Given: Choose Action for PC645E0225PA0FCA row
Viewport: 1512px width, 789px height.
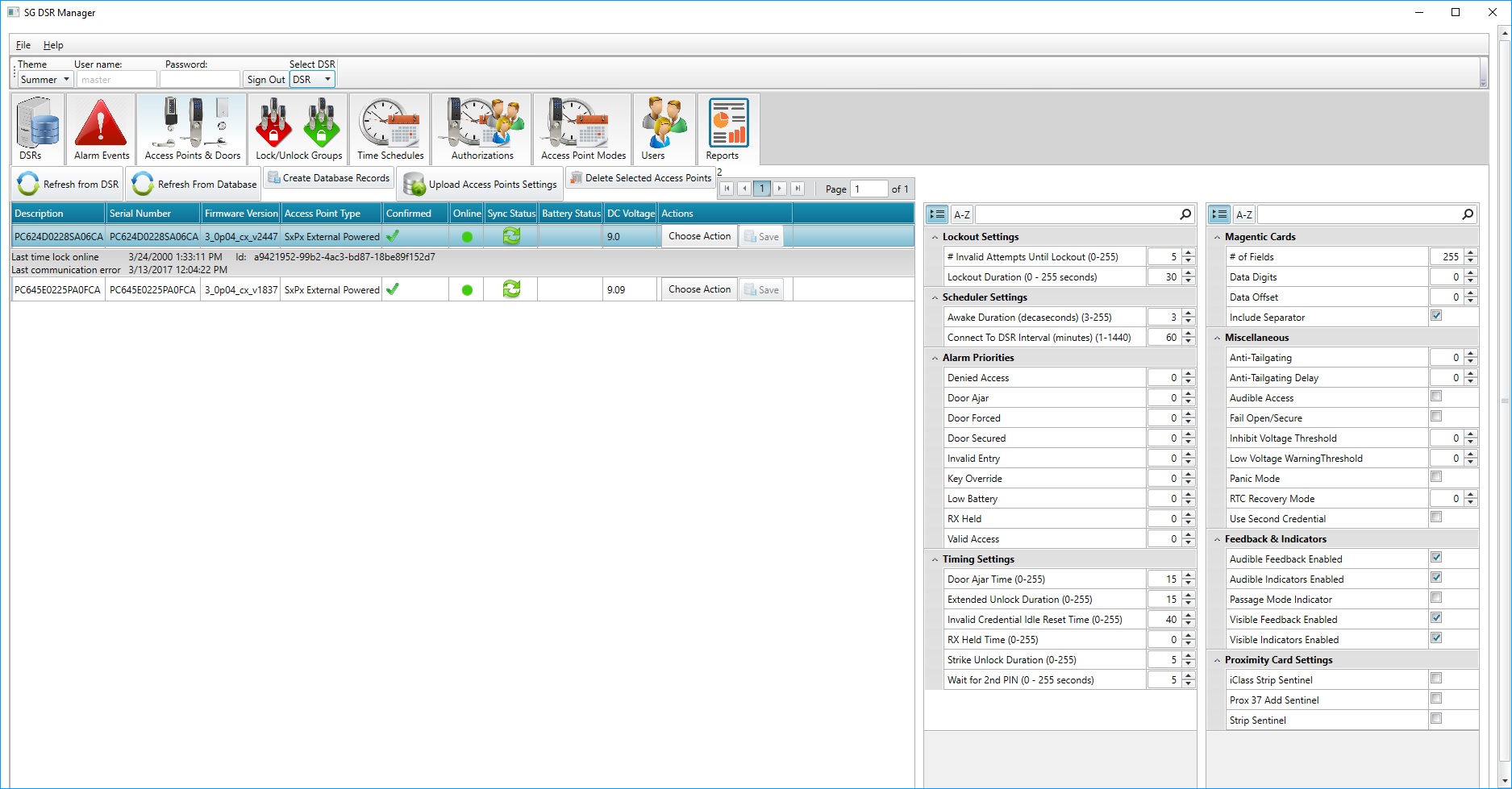Looking at the screenshot, I should 699,289.
